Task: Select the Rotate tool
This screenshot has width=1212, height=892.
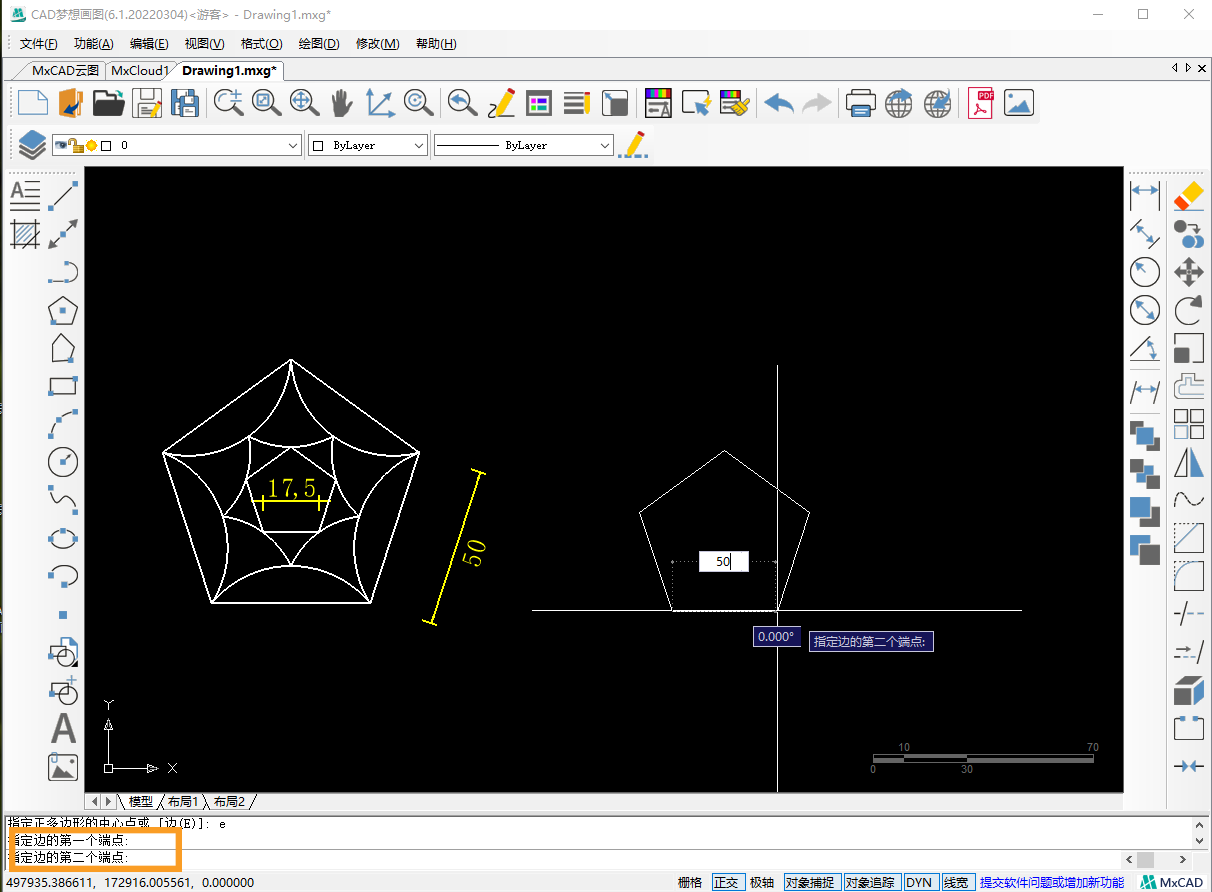Action: coord(1189,309)
